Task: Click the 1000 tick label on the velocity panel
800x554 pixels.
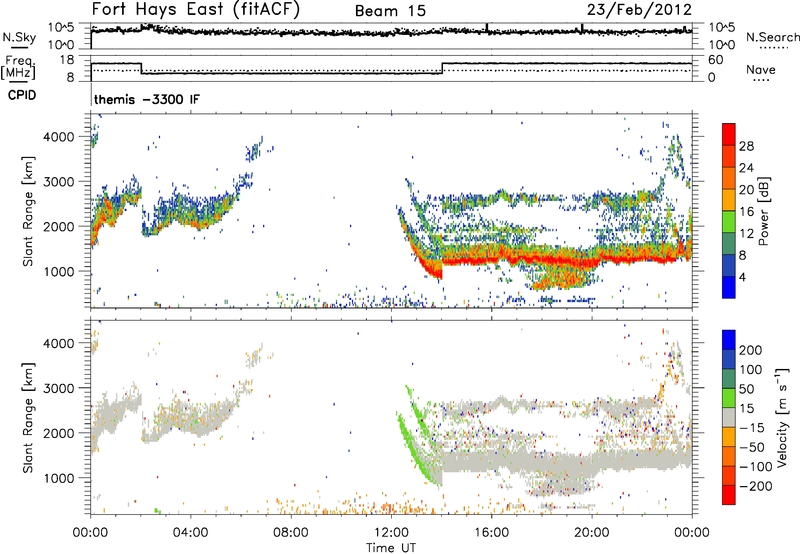Action: [59, 479]
